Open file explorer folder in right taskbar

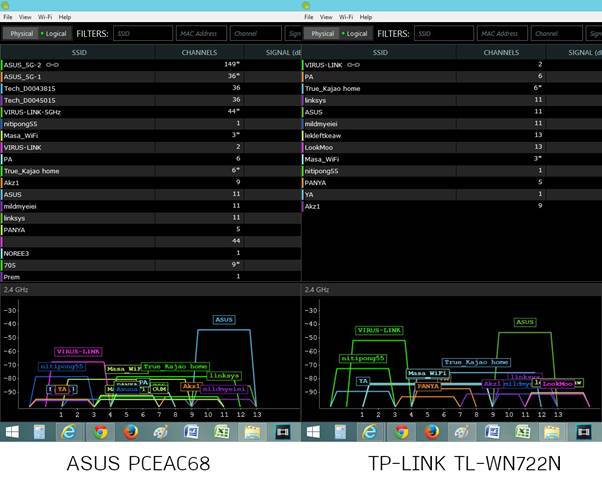tap(553, 432)
